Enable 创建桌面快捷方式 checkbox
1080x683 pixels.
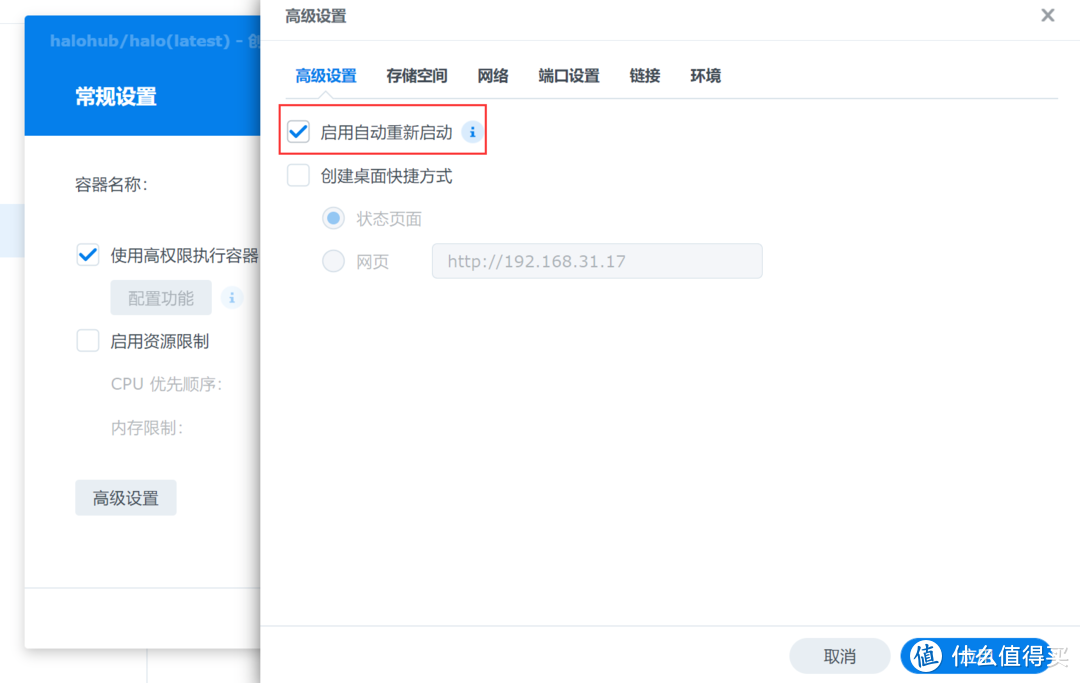(298, 176)
